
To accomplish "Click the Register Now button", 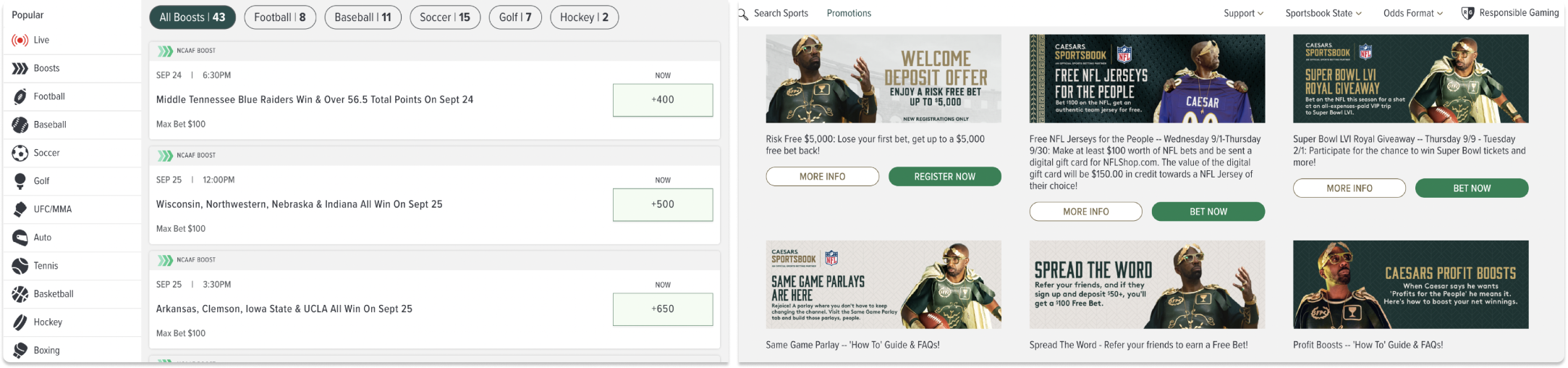I will [x=944, y=177].
